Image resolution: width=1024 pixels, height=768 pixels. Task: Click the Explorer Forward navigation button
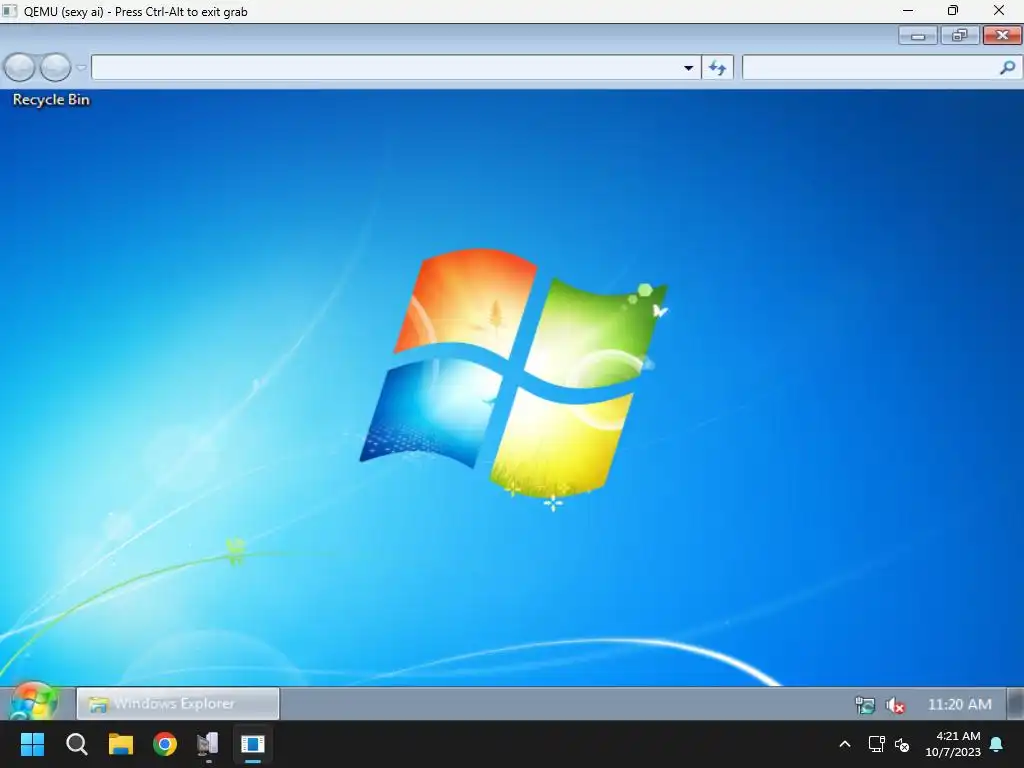pyautogui.click(x=56, y=67)
